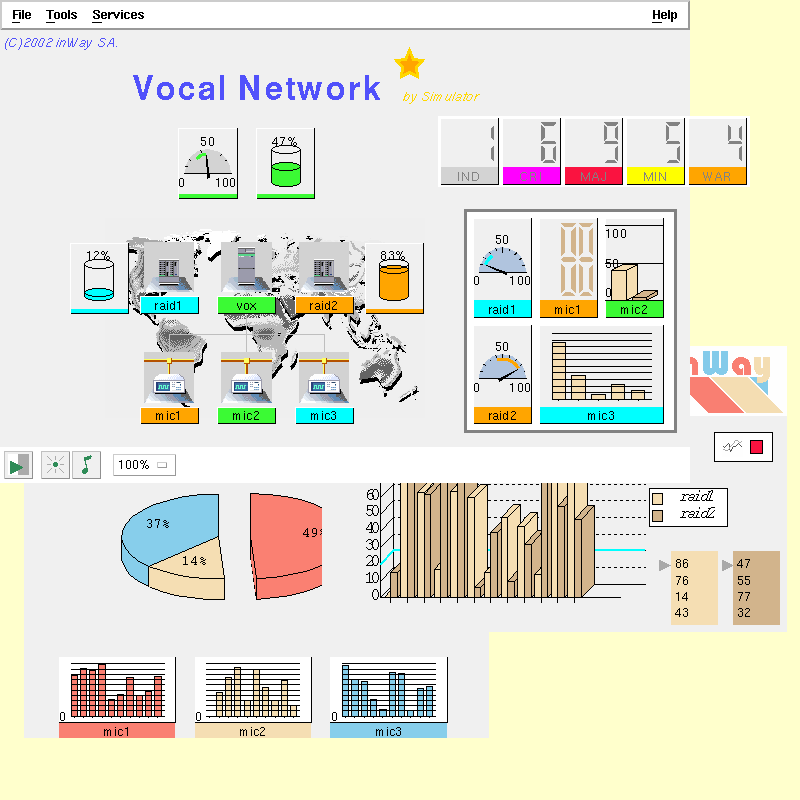This screenshot has width=800, height=800.
Task: Select the raid1 server icon on map
Action: point(169,268)
